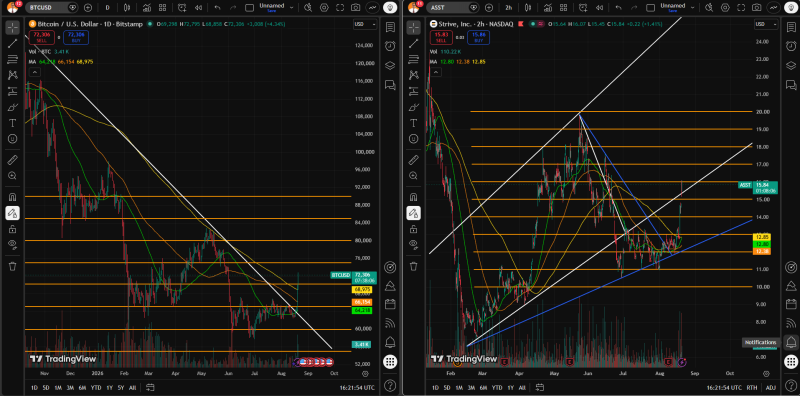Hide all drawings with eye icon on ASST
This screenshot has width=800, height=396.
point(414,244)
